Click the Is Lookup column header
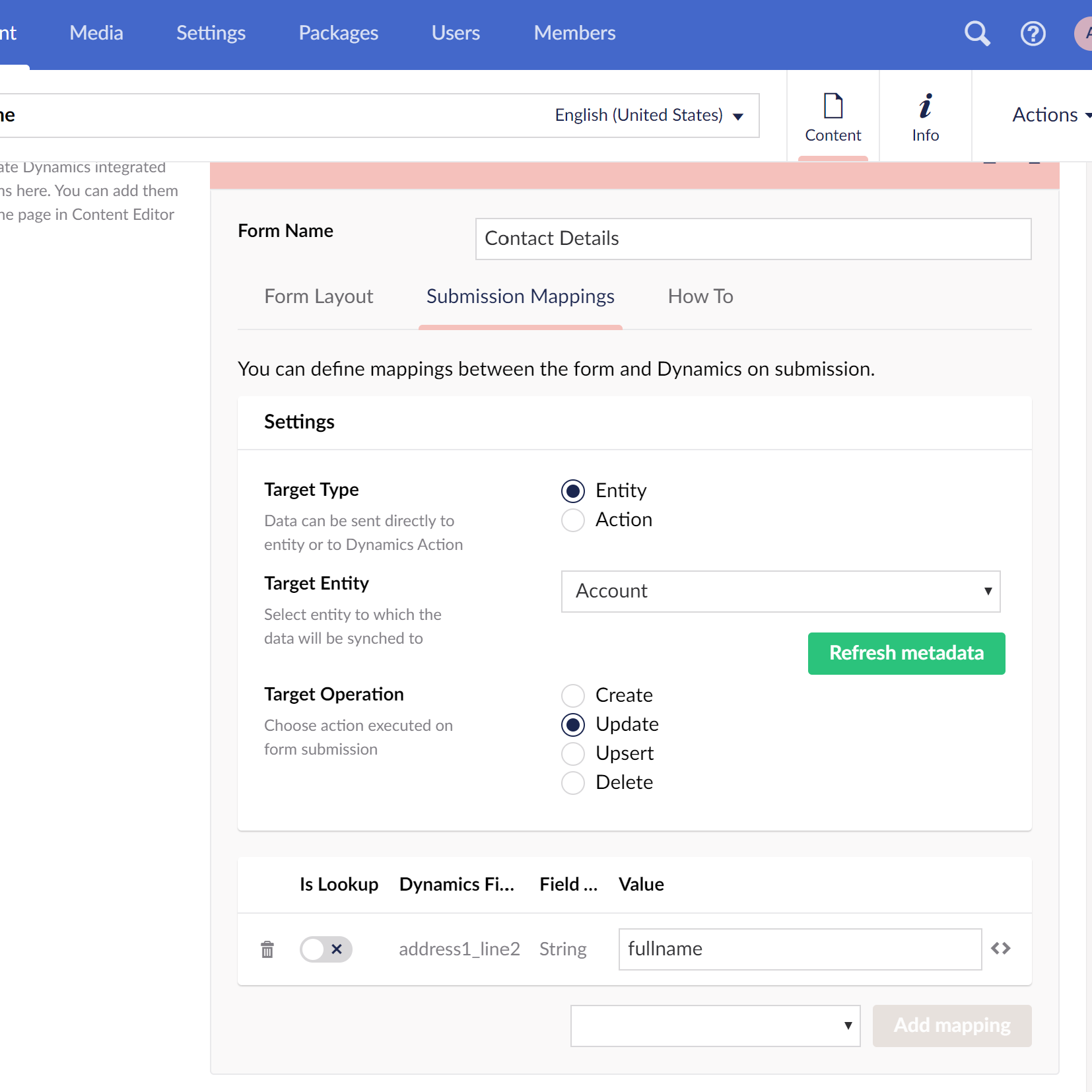The height and width of the screenshot is (1092, 1092). (x=339, y=885)
